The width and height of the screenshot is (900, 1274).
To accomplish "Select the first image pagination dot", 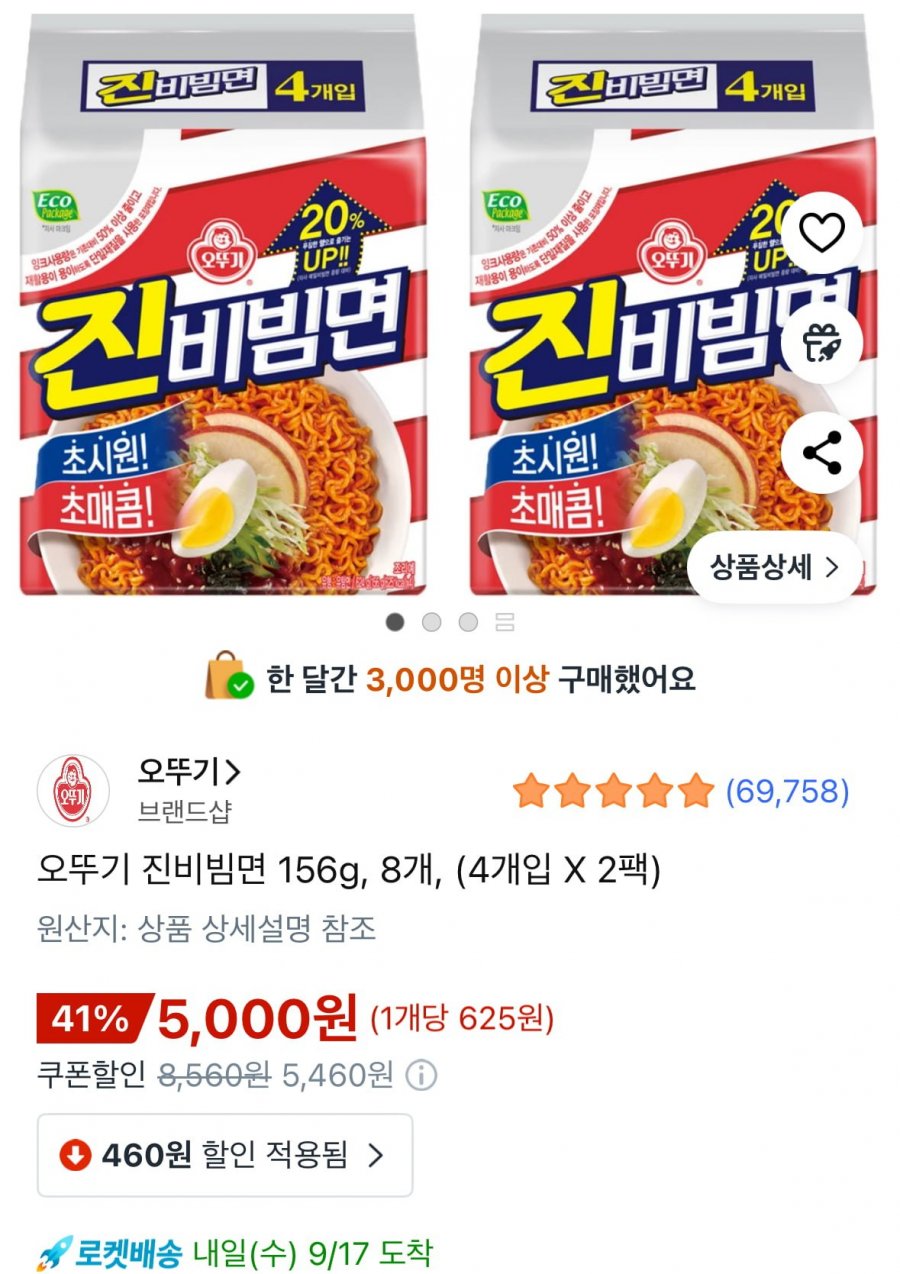I will click(x=395, y=622).
